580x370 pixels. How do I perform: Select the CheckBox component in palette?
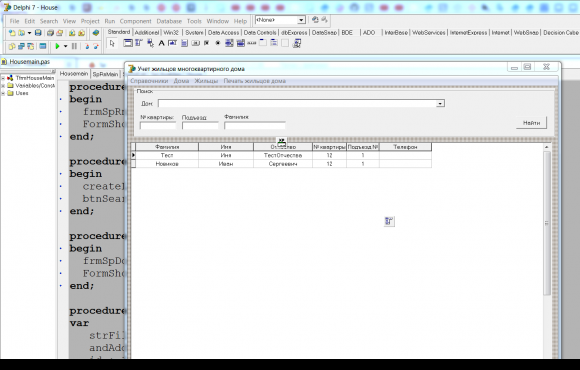206,43
